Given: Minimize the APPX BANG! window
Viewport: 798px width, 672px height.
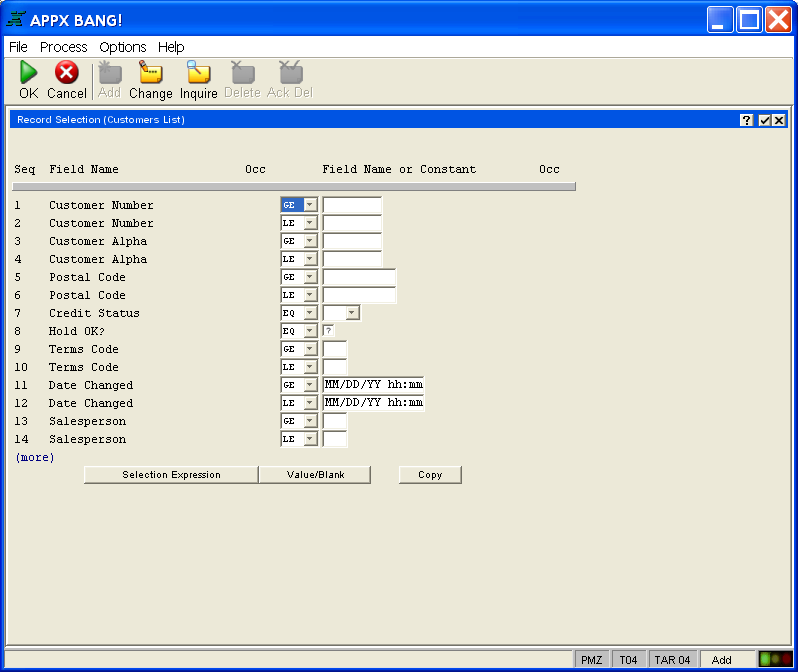Looking at the screenshot, I should coord(720,20).
